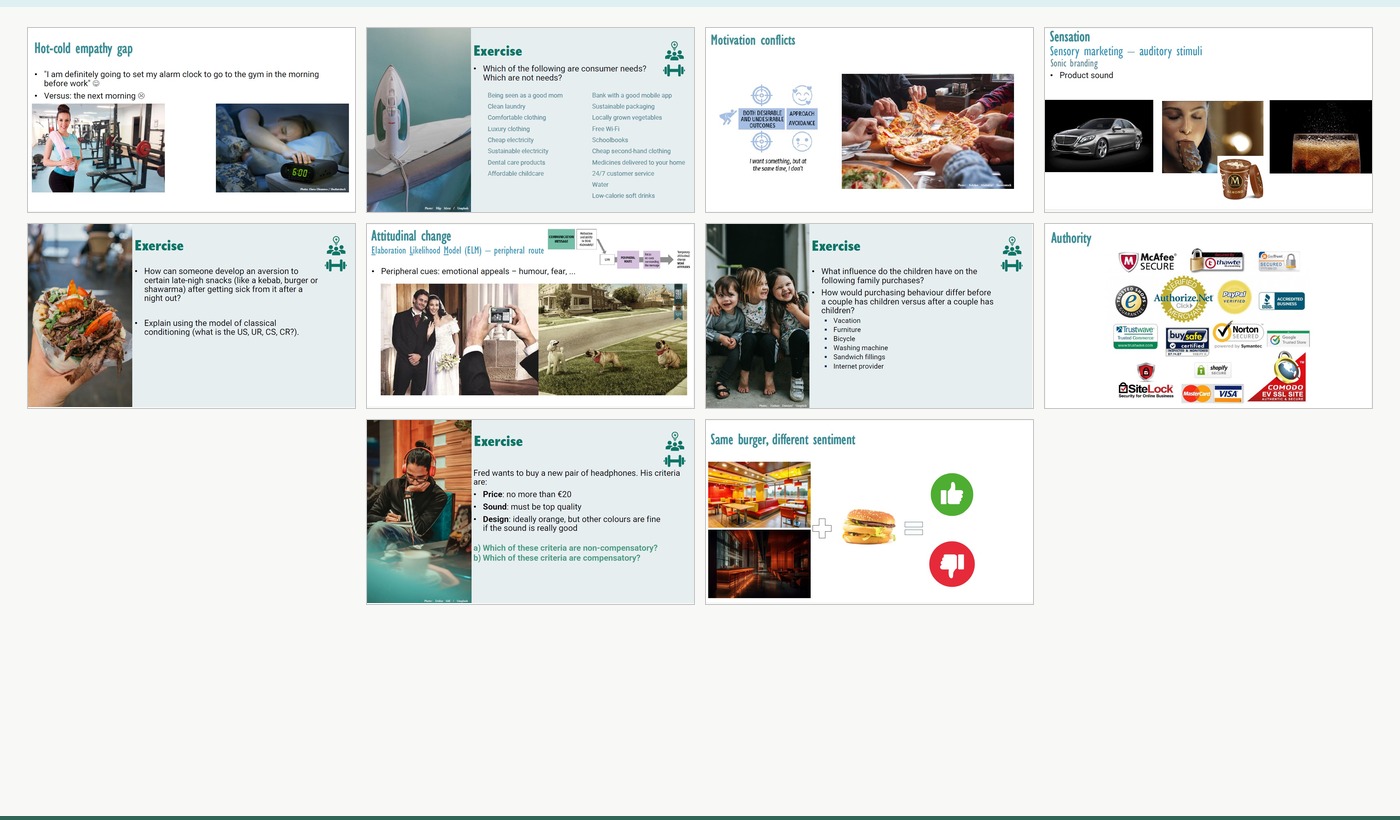Click the red thumbs-down icon
This screenshot has height=820, width=1400.
(x=951, y=563)
